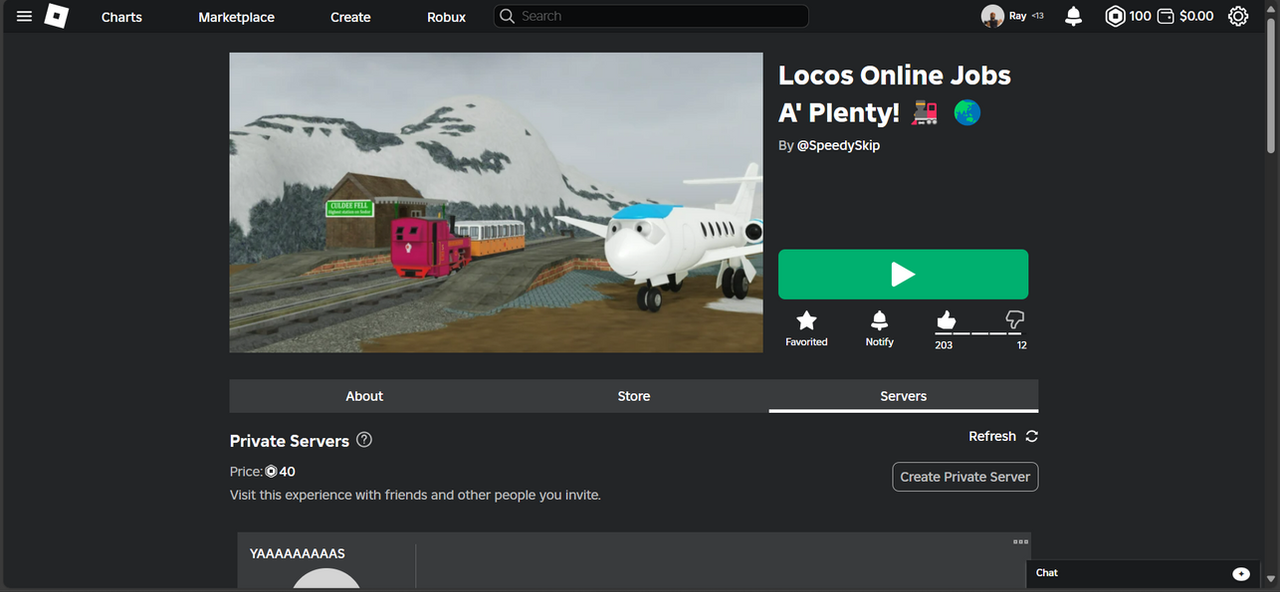Start new chat with plus icon
Image resolution: width=1280 pixels, height=592 pixels.
coord(1241,574)
